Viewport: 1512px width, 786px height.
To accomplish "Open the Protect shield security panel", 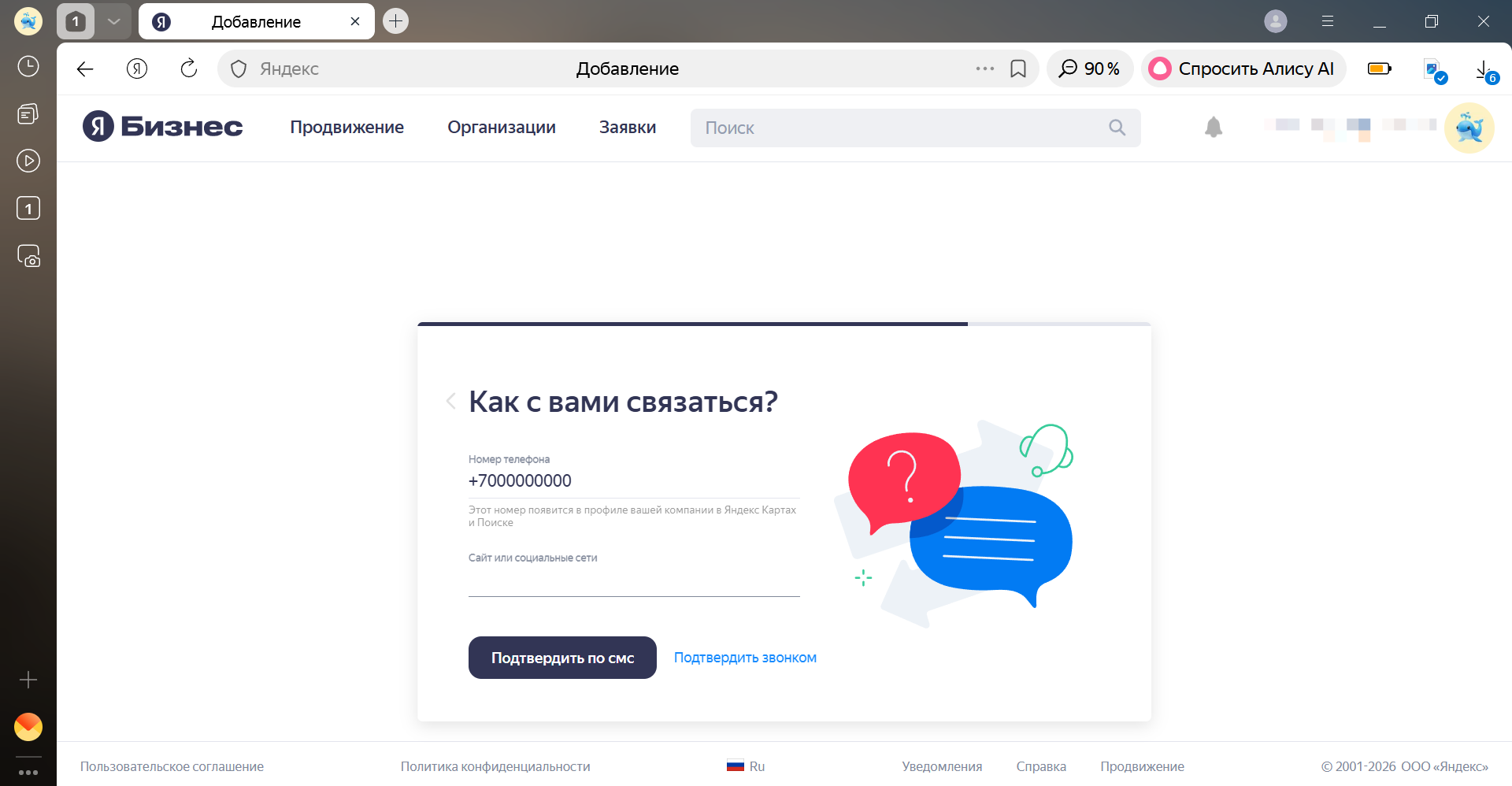I will pos(238,69).
